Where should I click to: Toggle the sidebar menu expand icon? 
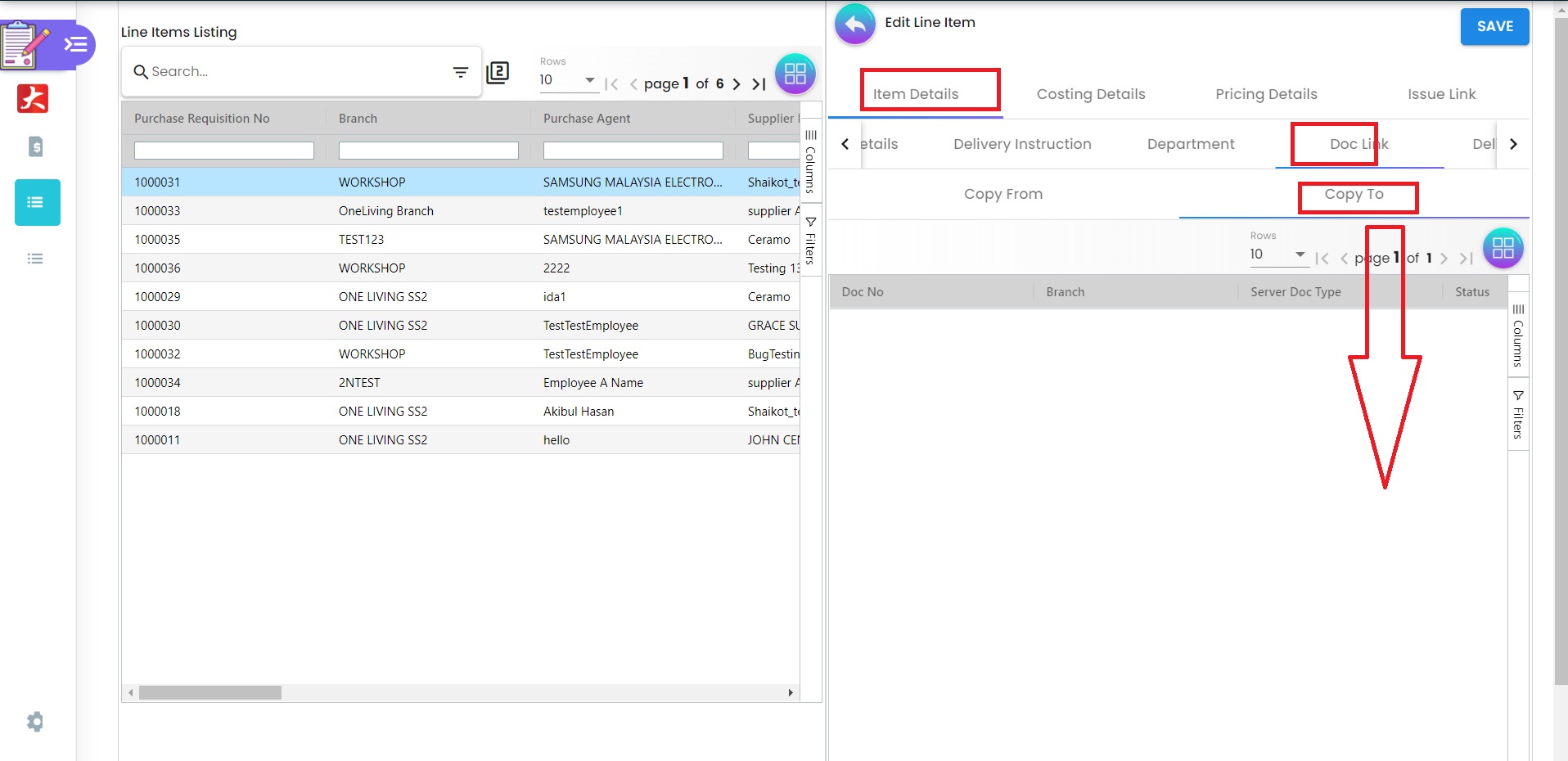76,44
